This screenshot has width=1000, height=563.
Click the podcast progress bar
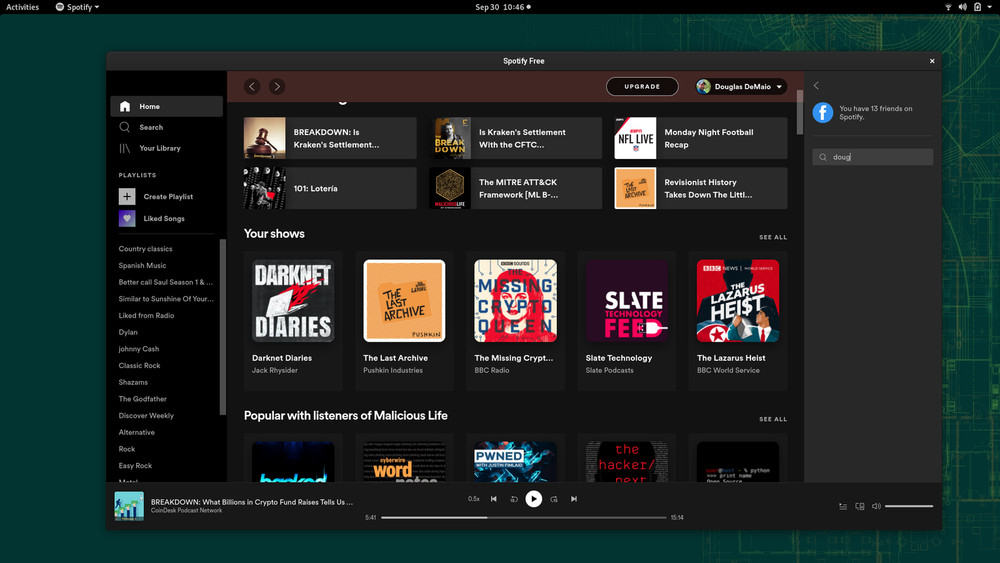click(x=523, y=518)
